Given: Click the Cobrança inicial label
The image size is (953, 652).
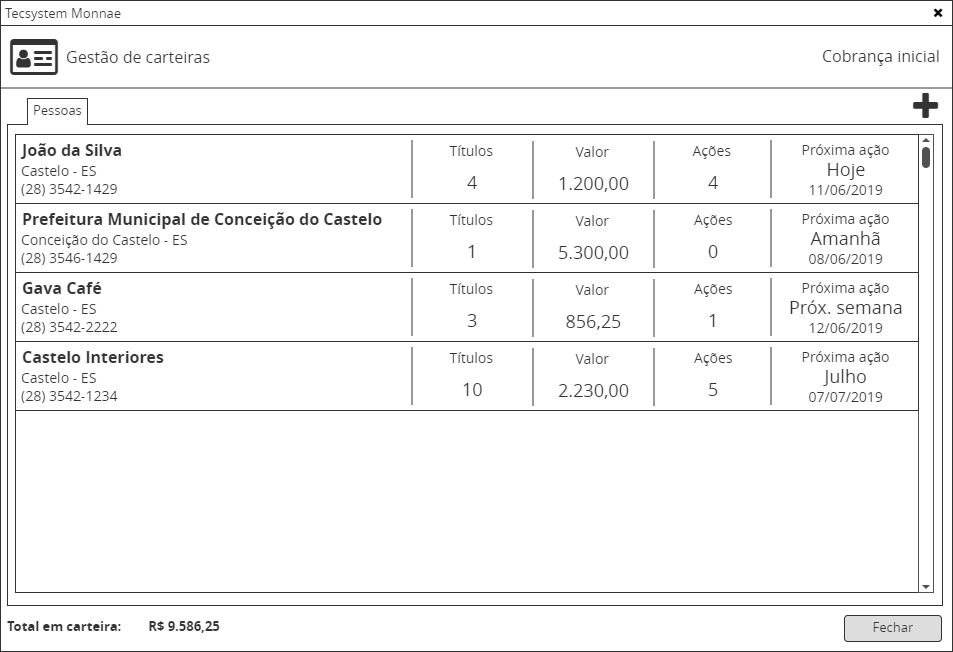Looking at the screenshot, I should coord(879,56).
